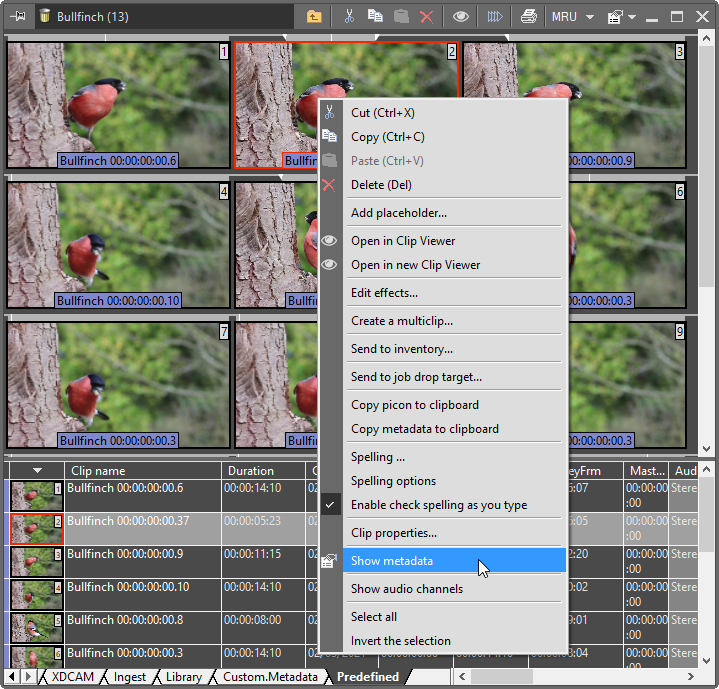Open the XDCAM tab
Viewport: 719px width, 689px height.
coord(72,677)
